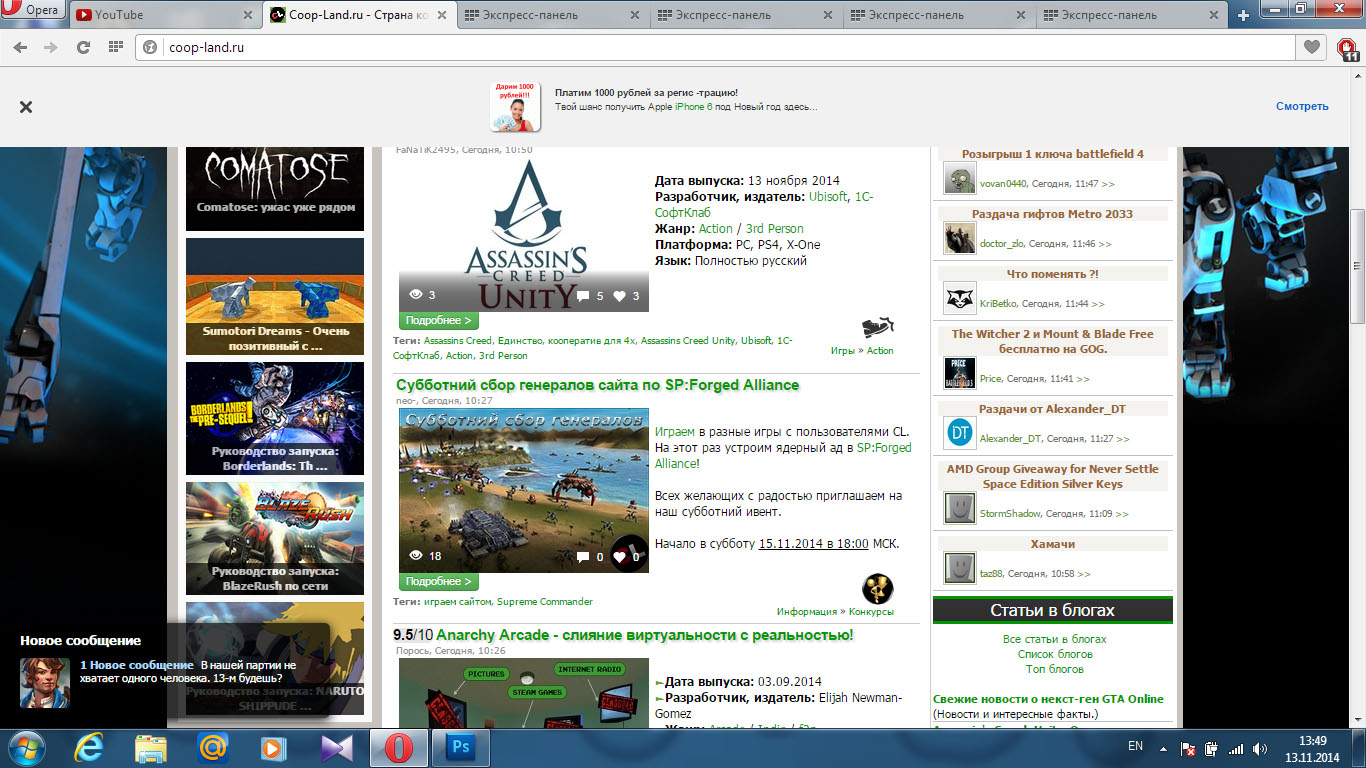Like Assassin's Creed post via heart
The width and height of the screenshot is (1366, 768).
click(619, 296)
